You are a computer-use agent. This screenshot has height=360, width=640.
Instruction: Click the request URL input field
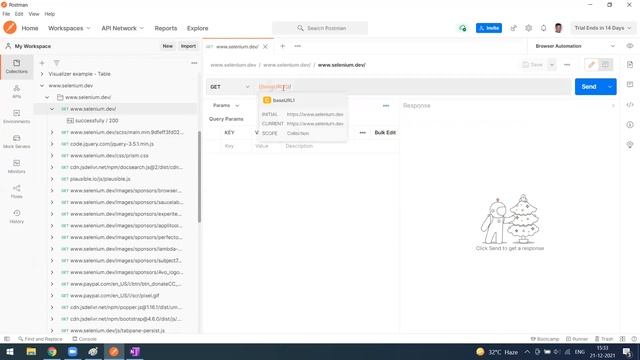(414, 87)
